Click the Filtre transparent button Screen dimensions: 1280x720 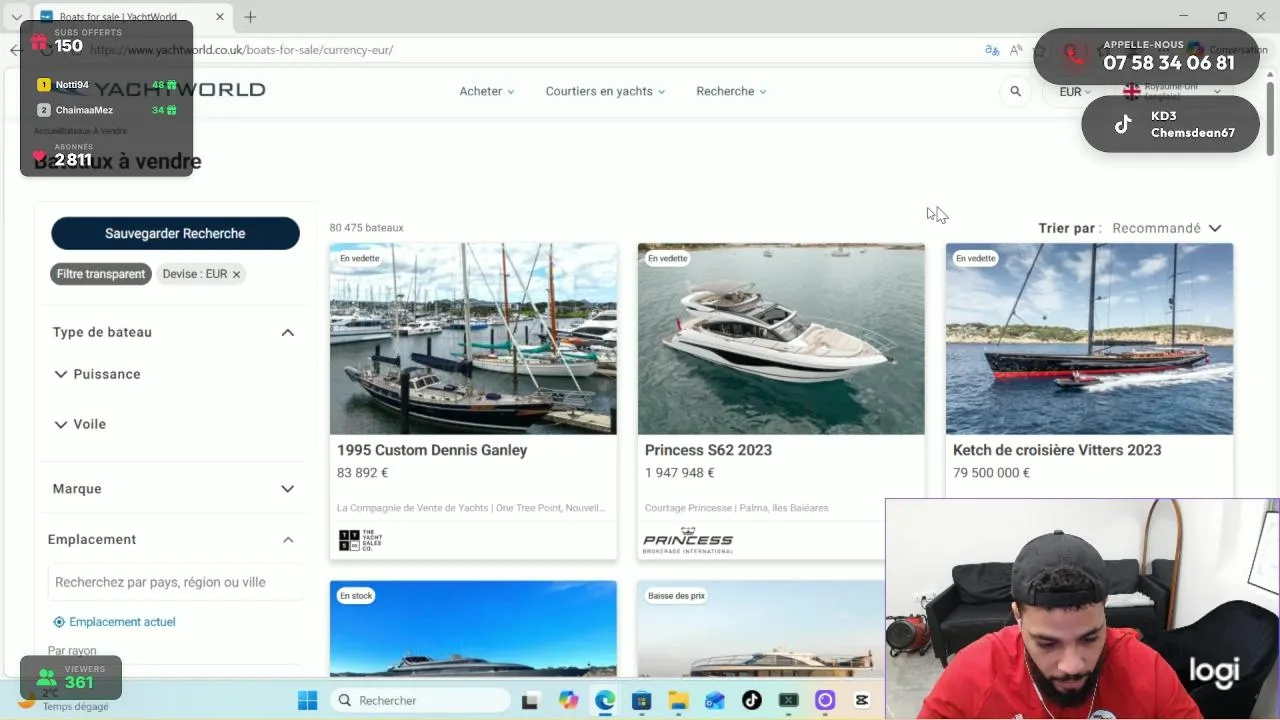100,274
